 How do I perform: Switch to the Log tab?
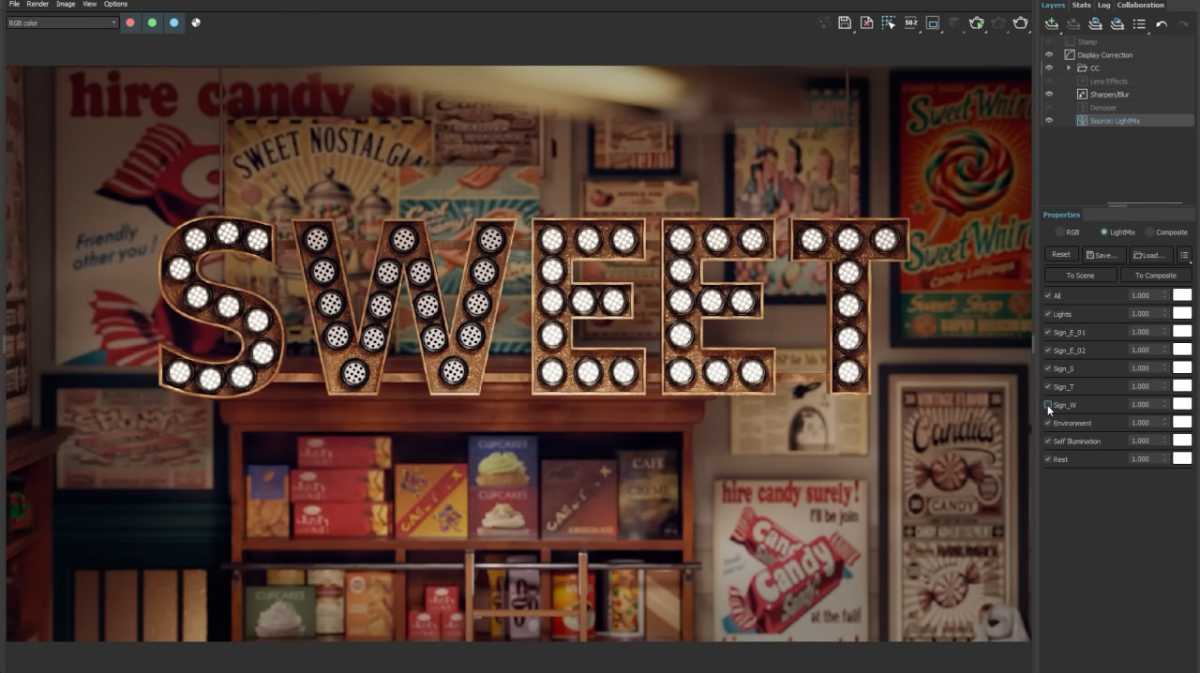point(1104,5)
